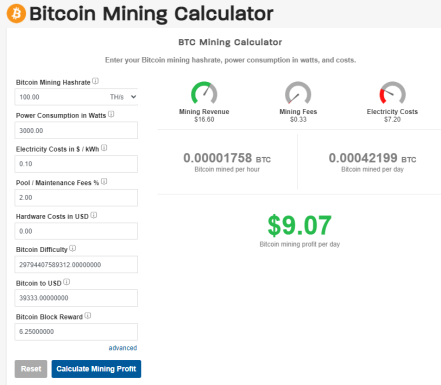Select the Mining Fees $0.33 amount
Image resolution: width=441 pixels, height=385 pixels.
click(x=298, y=119)
